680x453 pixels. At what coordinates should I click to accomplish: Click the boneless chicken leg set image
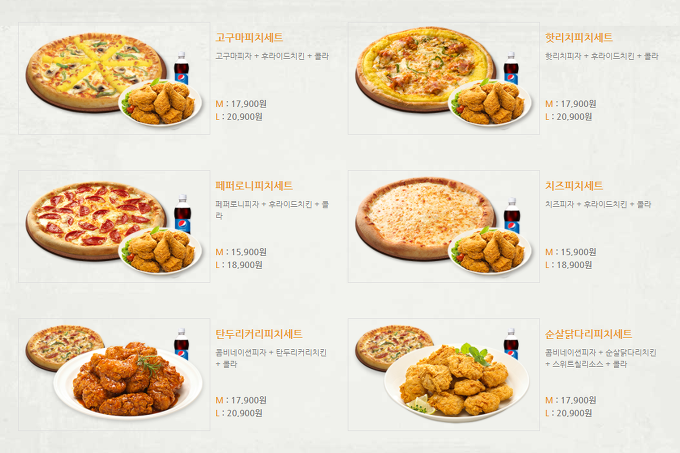(x=444, y=375)
